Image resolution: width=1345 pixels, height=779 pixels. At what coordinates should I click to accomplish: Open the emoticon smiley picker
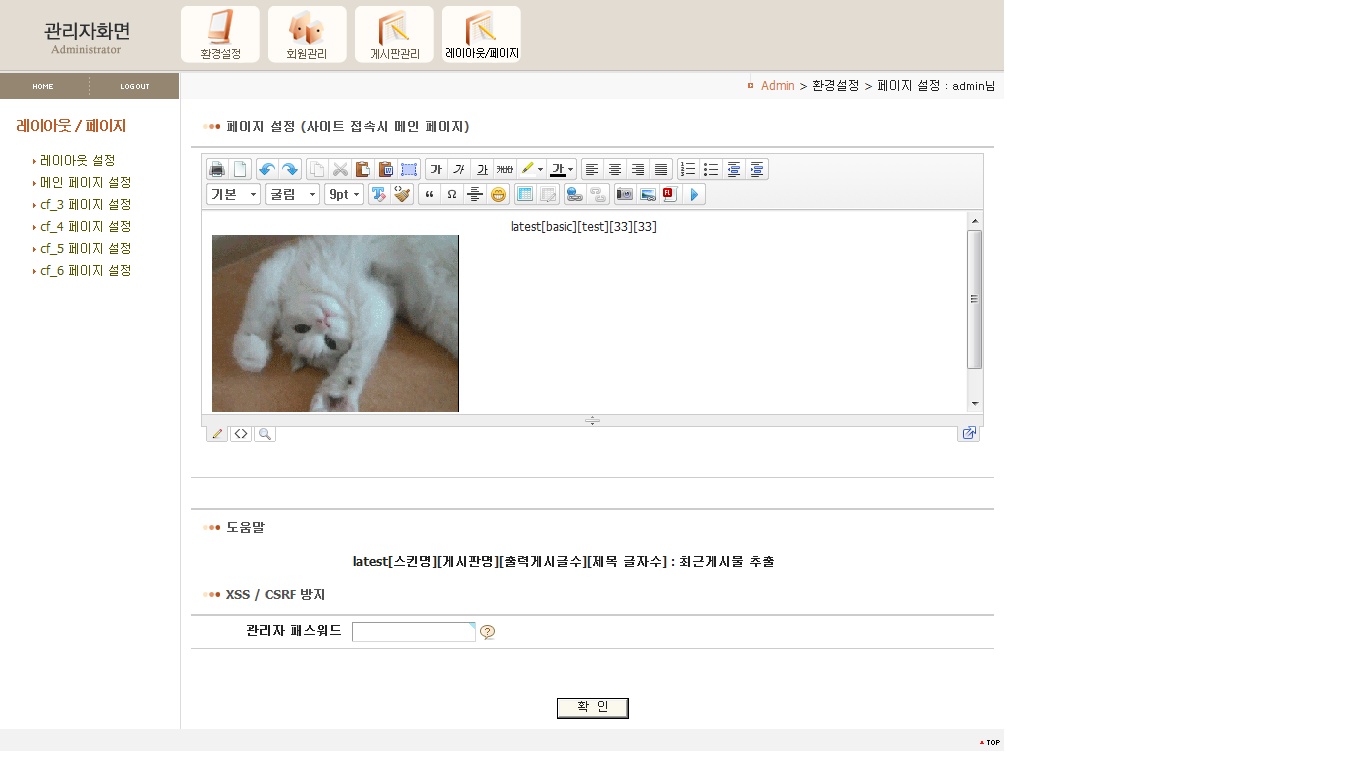(498, 195)
